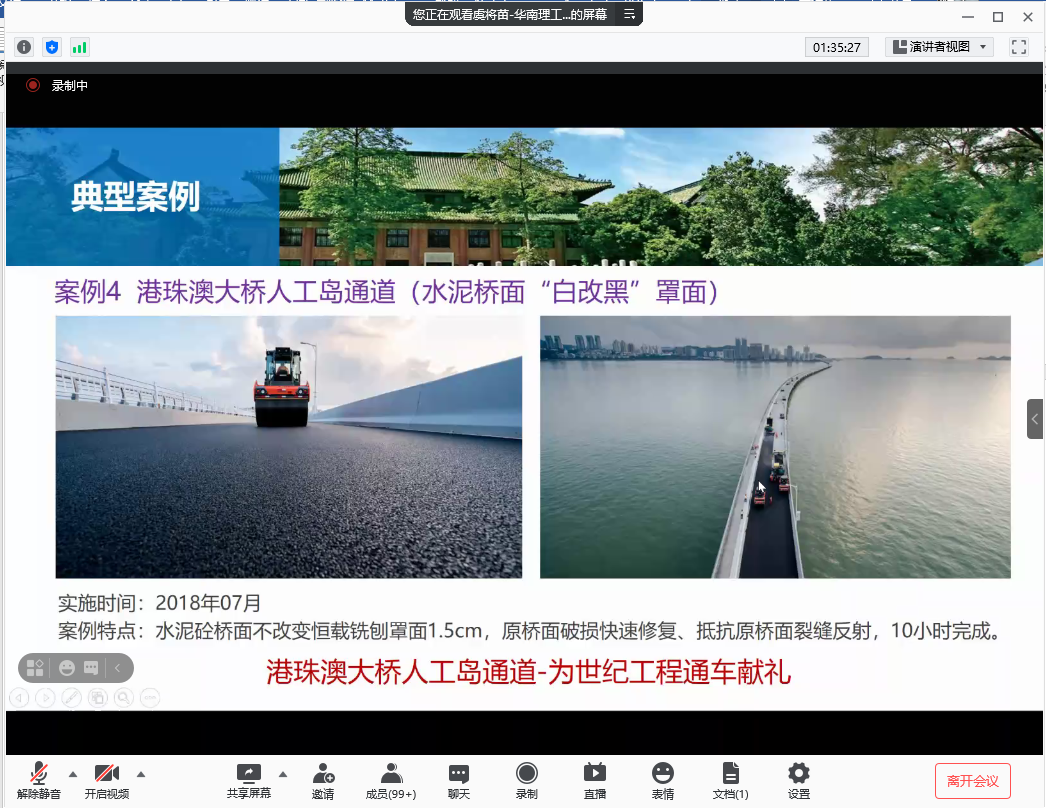Maximize the meeting window
Image resolution: width=1046 pixels, height=808 pixels.
click(998, 17)
